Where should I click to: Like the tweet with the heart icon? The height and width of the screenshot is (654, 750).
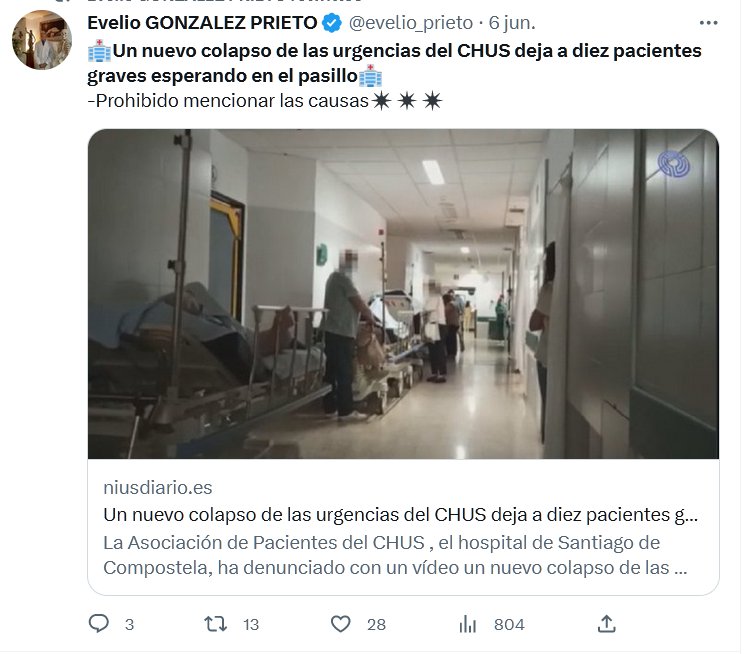[341, 624]
